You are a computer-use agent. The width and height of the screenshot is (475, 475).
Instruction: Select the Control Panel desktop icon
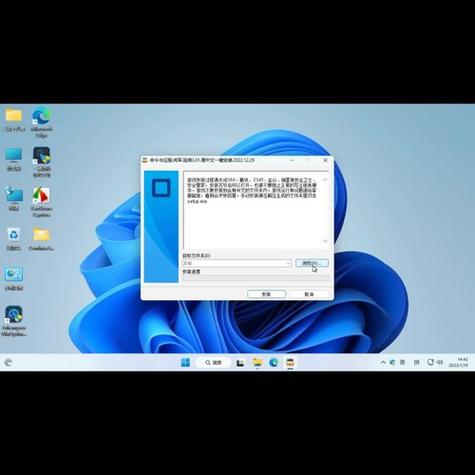[14, 275]
